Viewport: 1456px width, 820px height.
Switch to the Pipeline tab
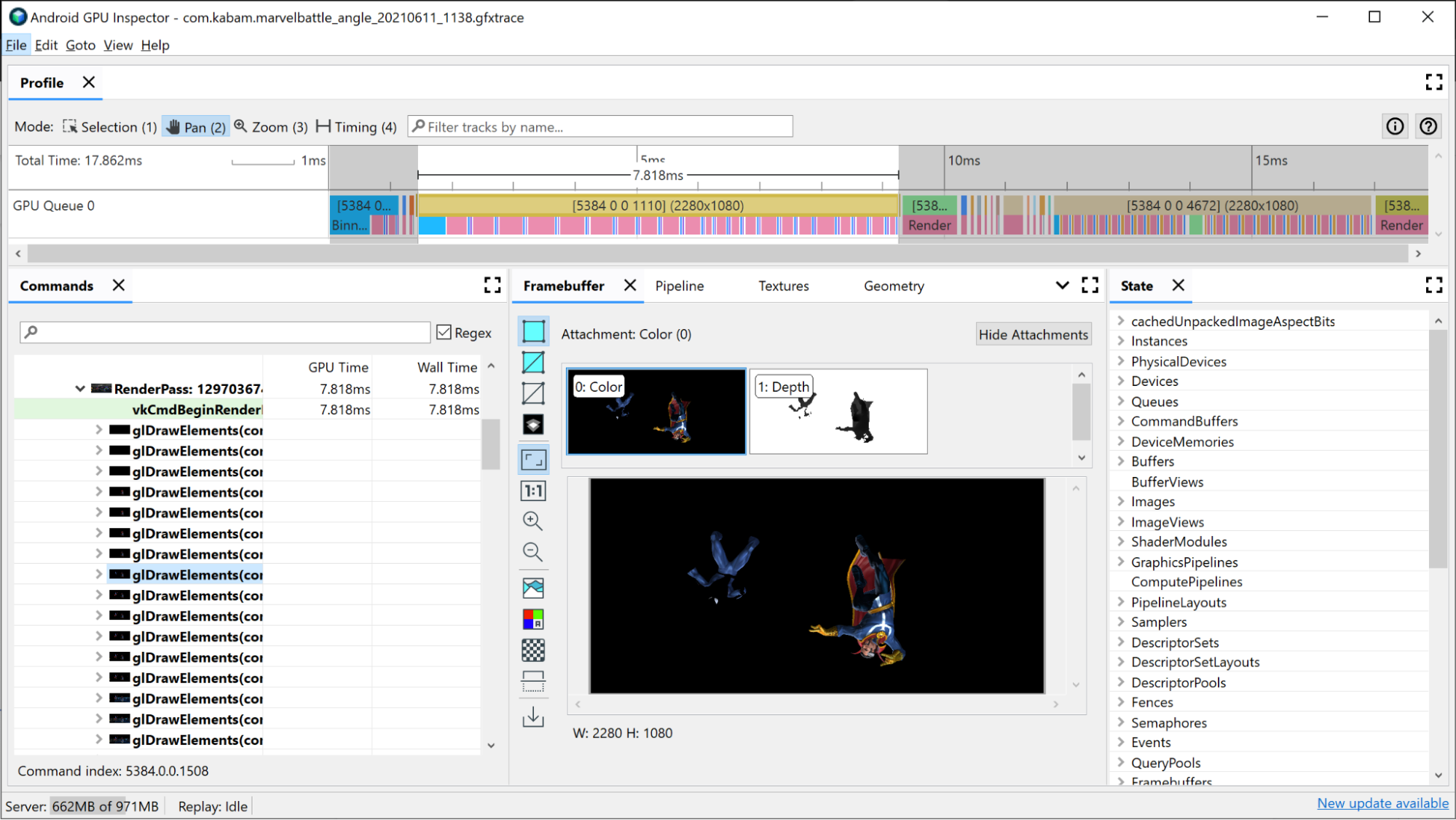tap(679, 286)
